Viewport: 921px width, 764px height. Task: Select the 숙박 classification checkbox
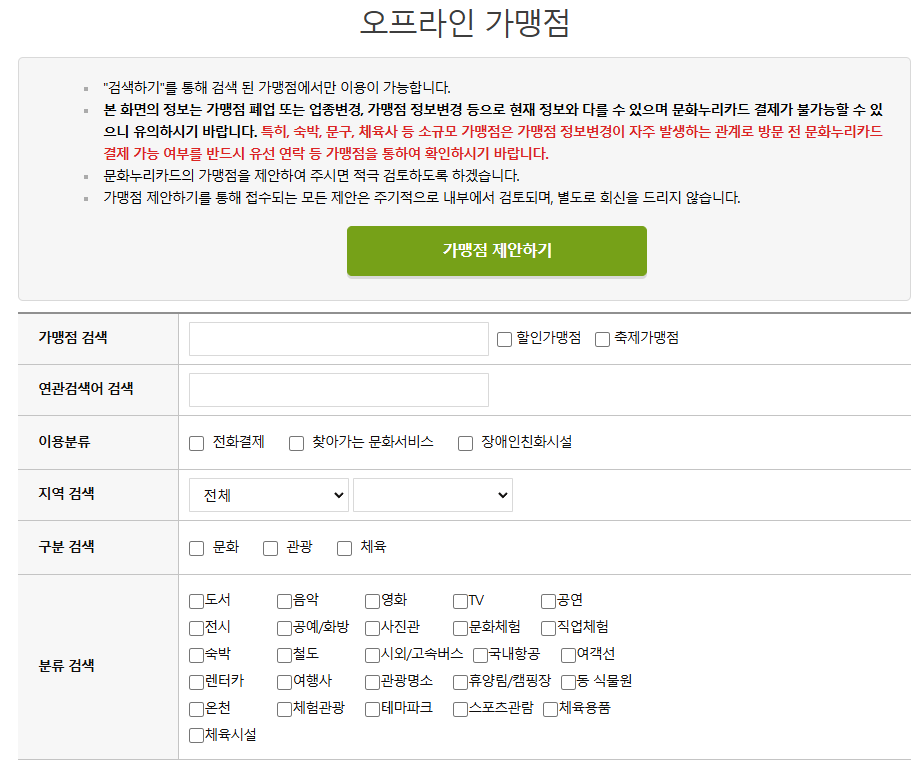click(x=194, y=653)
